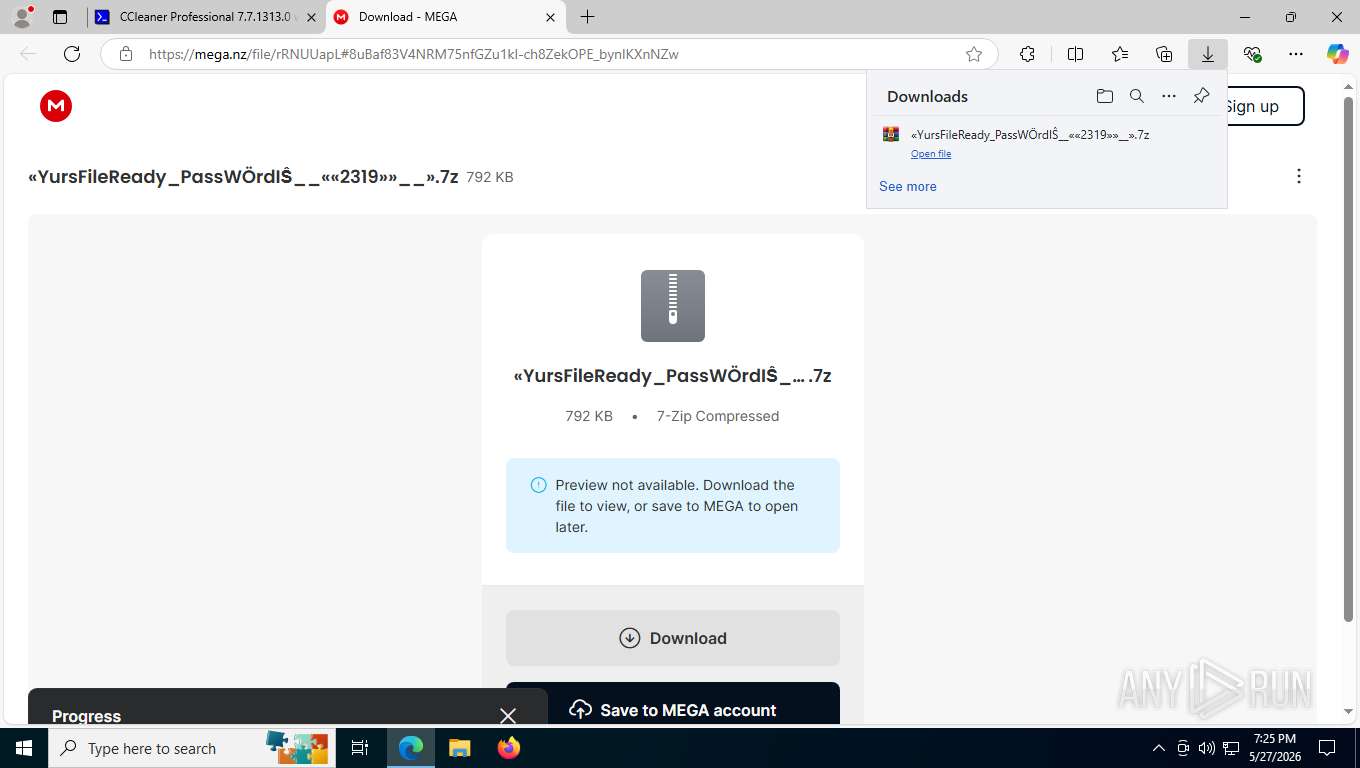This screenshot has width=1360, height=768.
Task: Open Browser essentials heart icon
Action: [x=1252, y=54]
